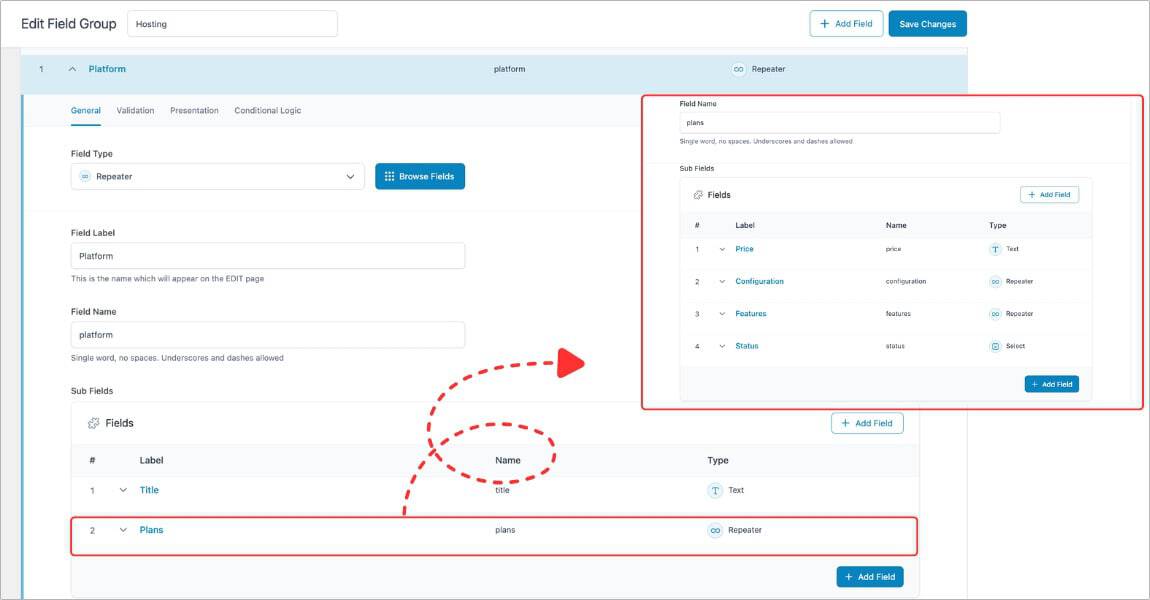1150x600 pixels.
Task: Click the top header Add Field button
Action: coord(846,23)
